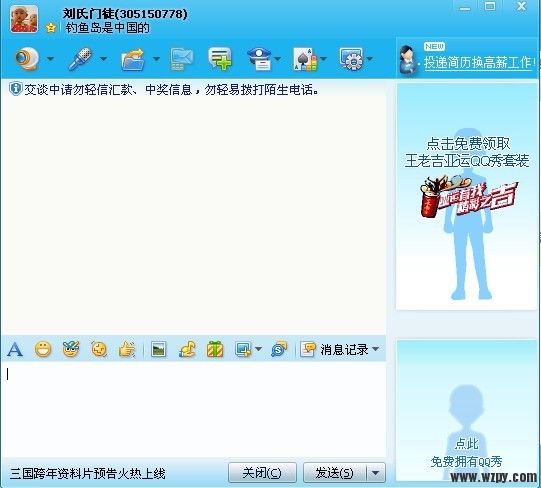This screenshot has width=541, height=488.
Task: Expand the report icon dropdown arrow
Action: [x=277, y=59]
